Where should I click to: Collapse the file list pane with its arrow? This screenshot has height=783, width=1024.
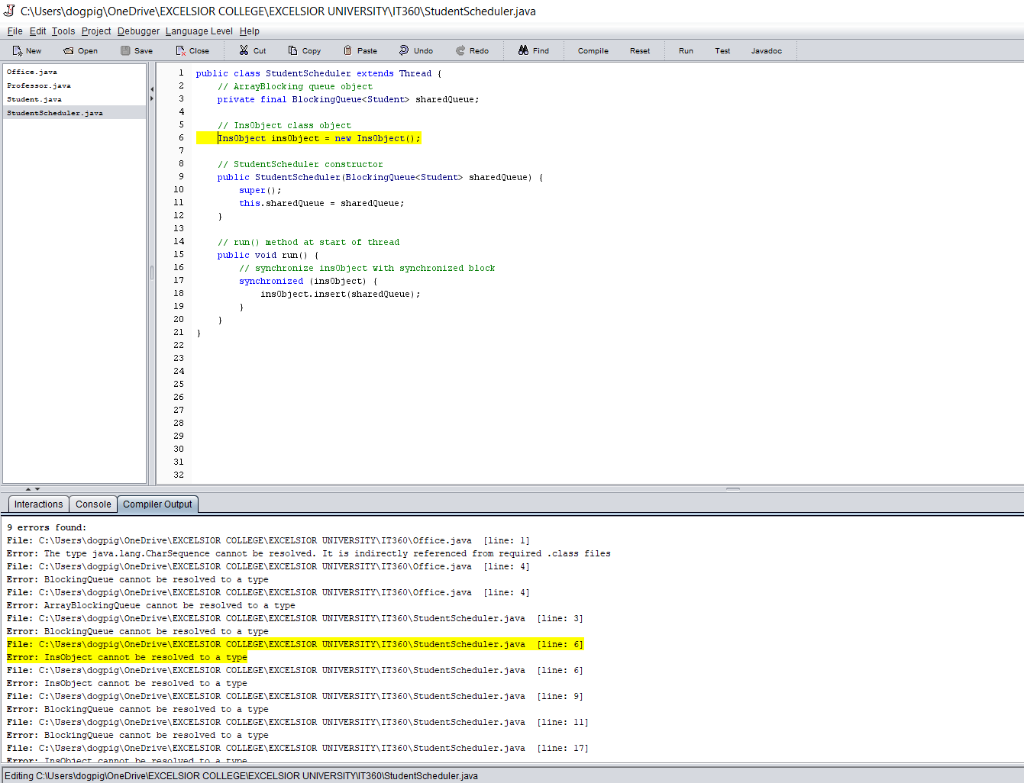coord(150,88)
